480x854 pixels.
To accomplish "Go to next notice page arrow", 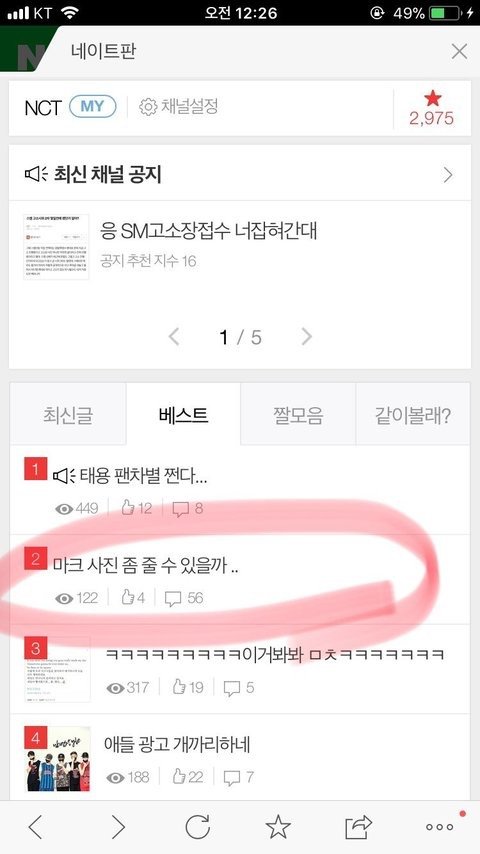I will [307, 337].
